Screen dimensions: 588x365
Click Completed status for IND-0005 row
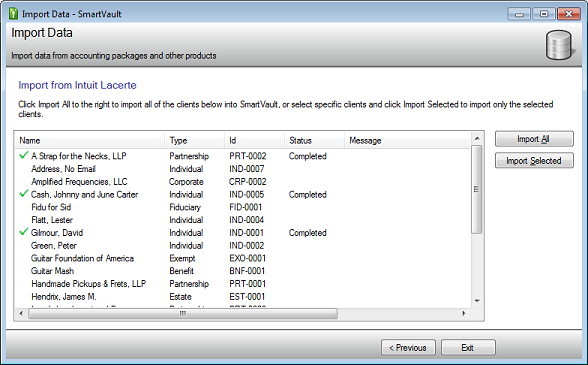pyautogui.click(x=308, y=194)
